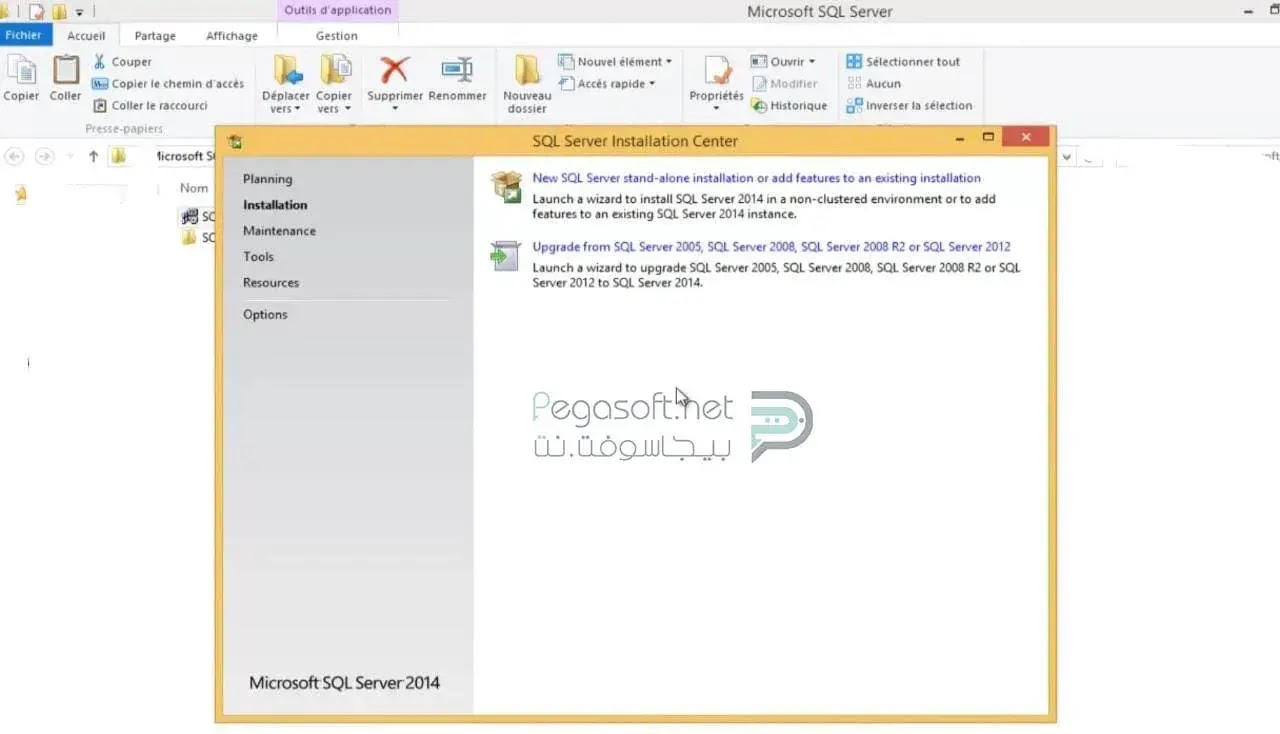Open Options in the sidebar
Viewport: 1280px width, 734px height.
[265, 315]
